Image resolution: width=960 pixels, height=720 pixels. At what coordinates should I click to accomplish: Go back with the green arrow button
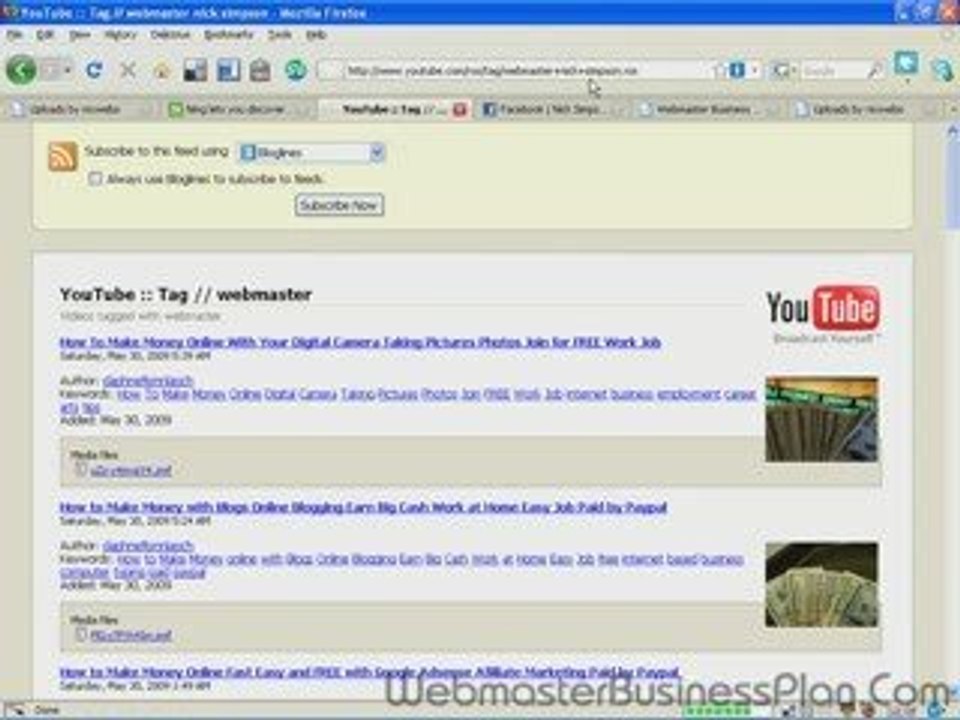[x=21, y=70]
